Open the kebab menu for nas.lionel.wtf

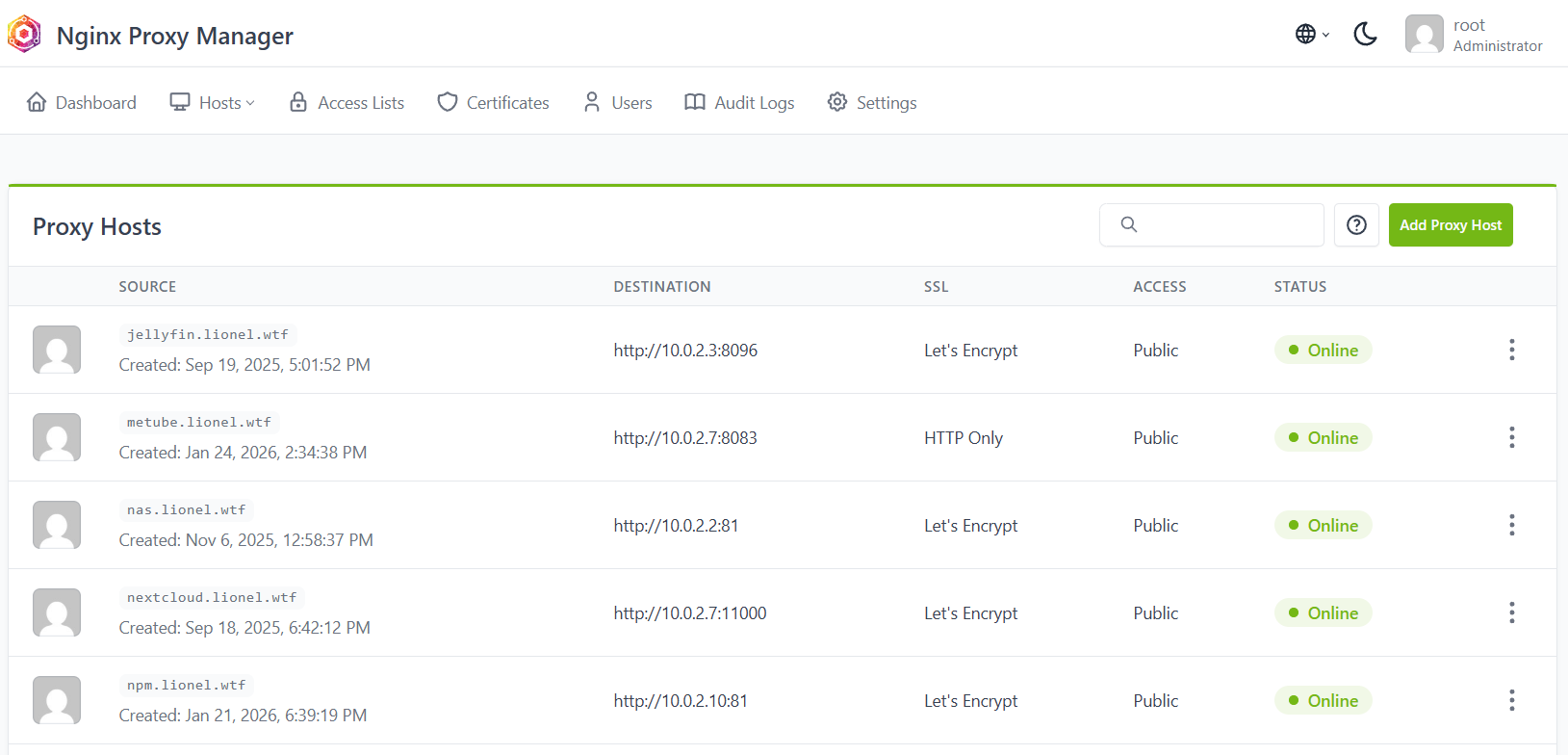pos(1511,525)
